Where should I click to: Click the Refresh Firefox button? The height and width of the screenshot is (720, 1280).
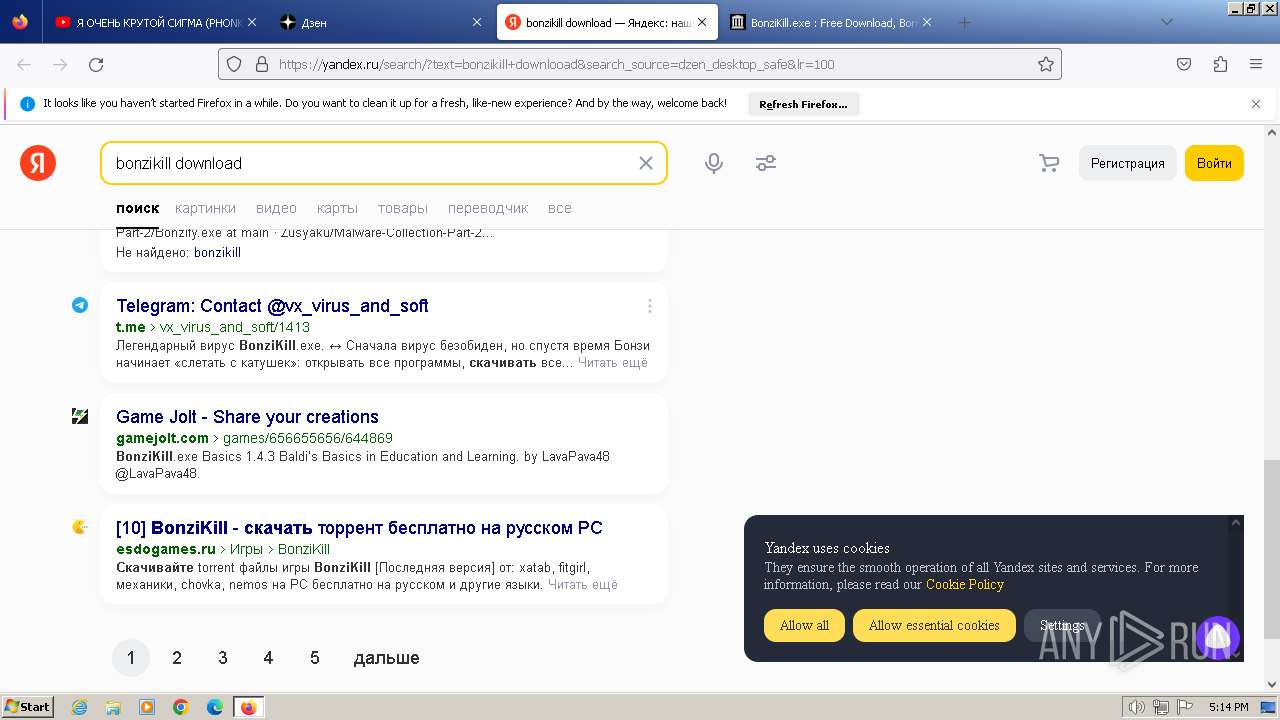(x=803, y=104)
